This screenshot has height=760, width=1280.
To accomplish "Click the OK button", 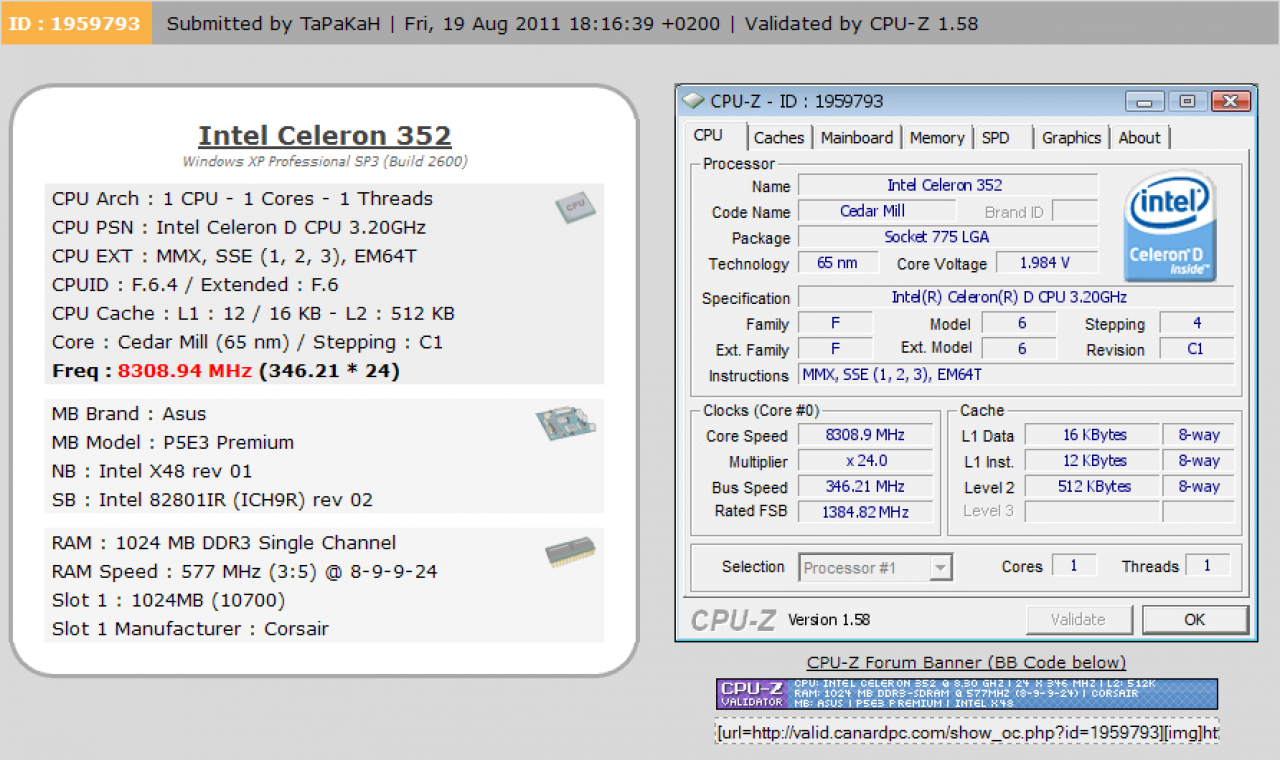I will tap(1195, 620).
